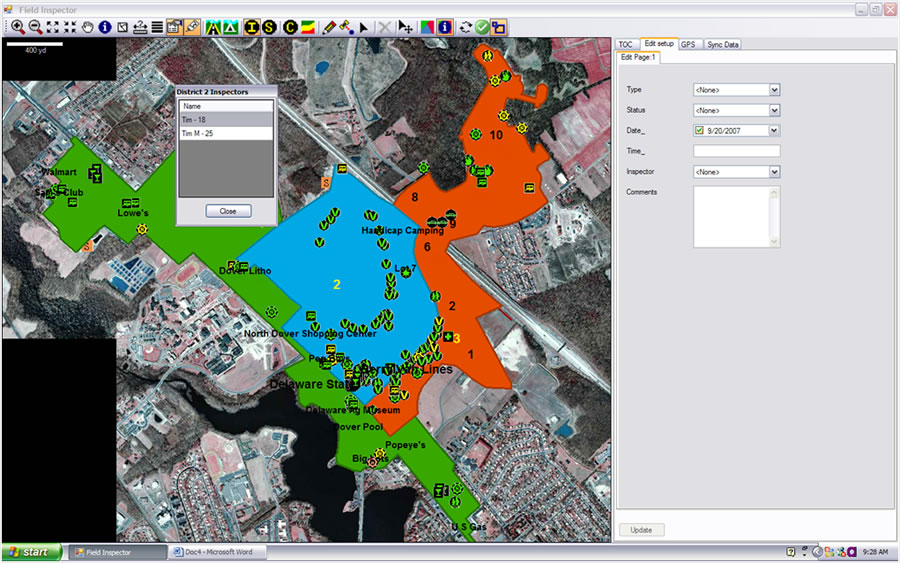Choose the black arrow pointer tool
Image resolution: width=900 pixels, height=563 pixels.
[364, 27]
